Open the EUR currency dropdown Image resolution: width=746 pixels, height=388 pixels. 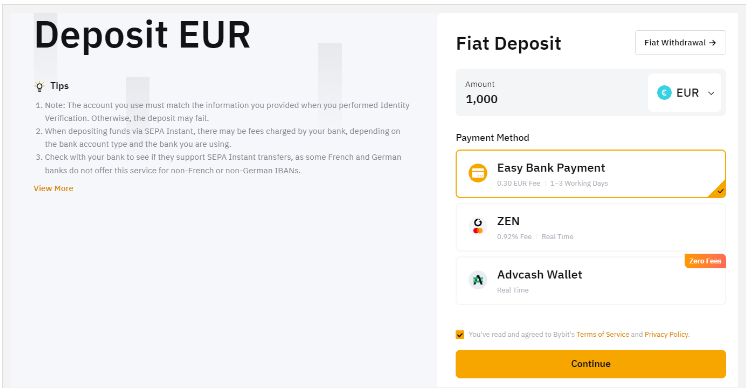685,93
